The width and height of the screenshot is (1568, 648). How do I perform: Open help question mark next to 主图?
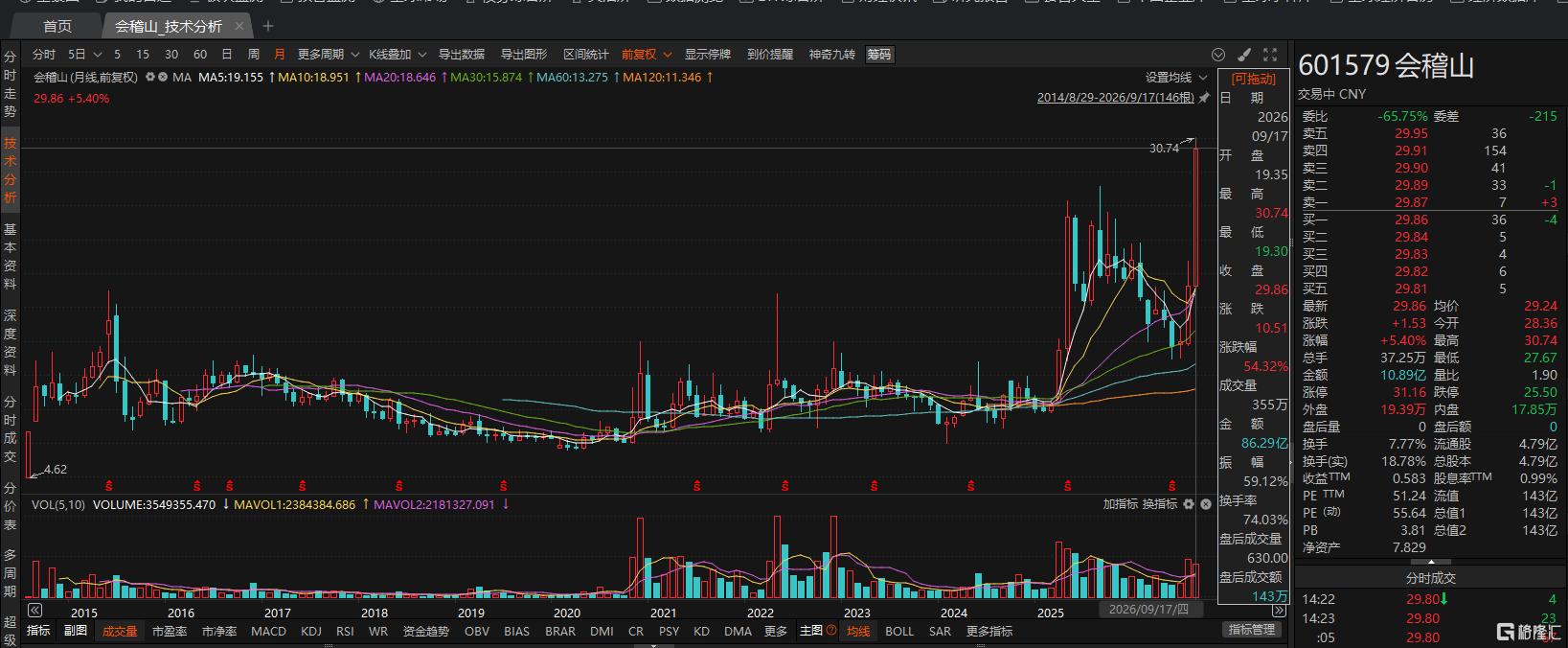831,631
